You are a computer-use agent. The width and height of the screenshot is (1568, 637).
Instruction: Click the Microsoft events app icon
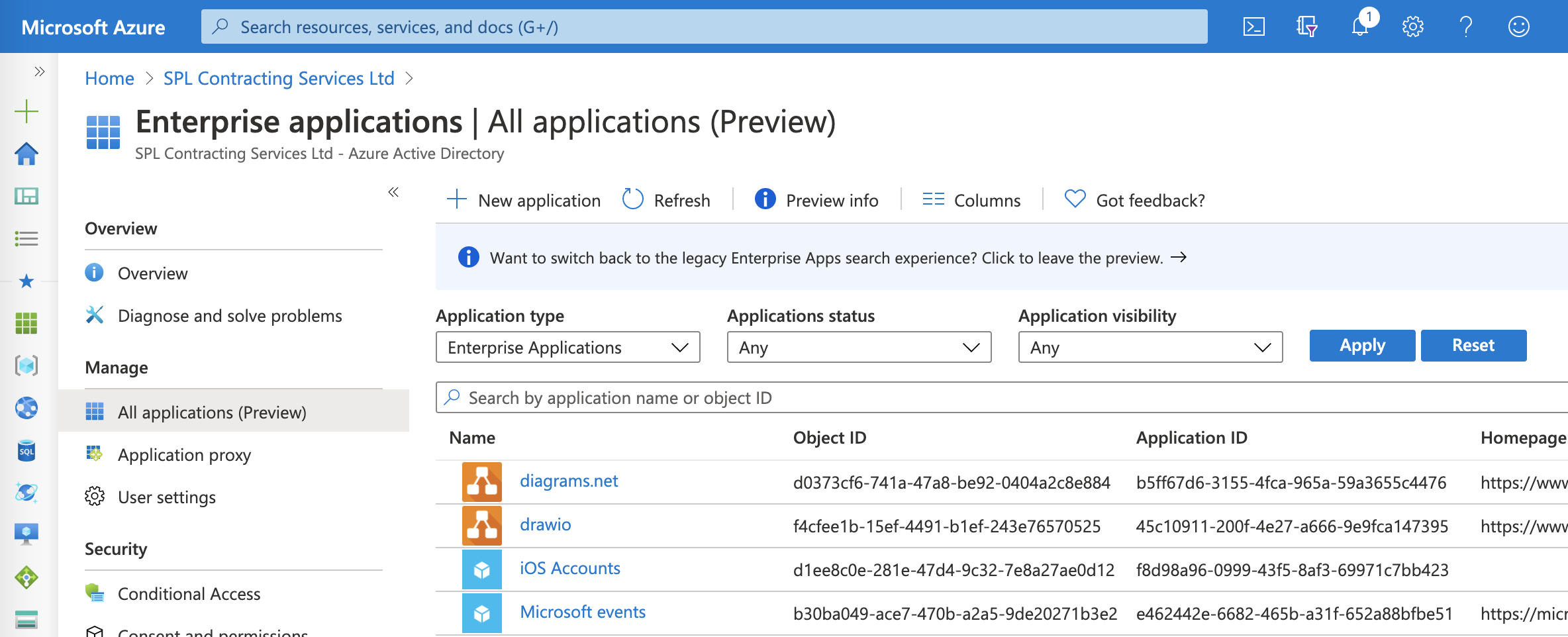coord(482,613)
